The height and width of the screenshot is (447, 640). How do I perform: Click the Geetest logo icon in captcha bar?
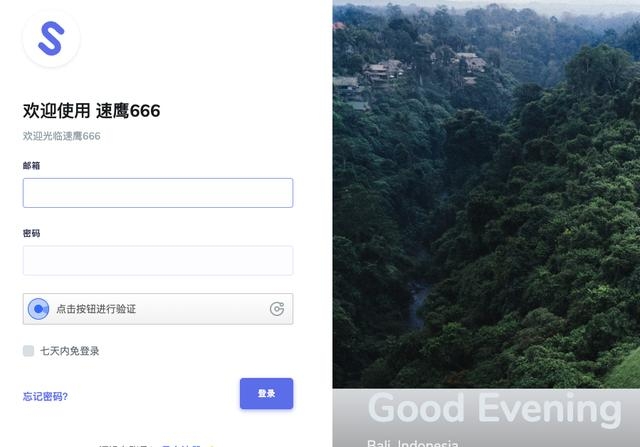tap(277, 309)
